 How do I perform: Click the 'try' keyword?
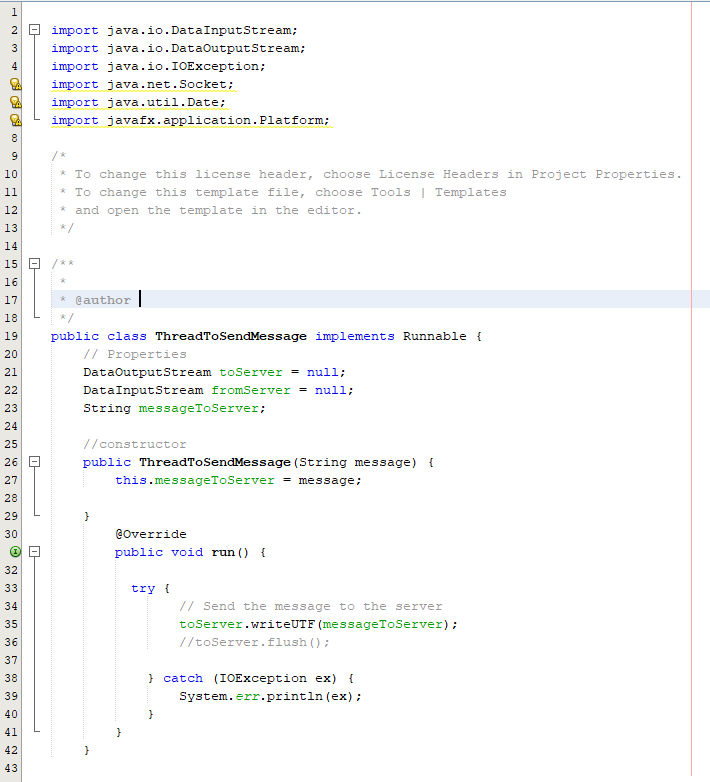[x=143, y=588]
